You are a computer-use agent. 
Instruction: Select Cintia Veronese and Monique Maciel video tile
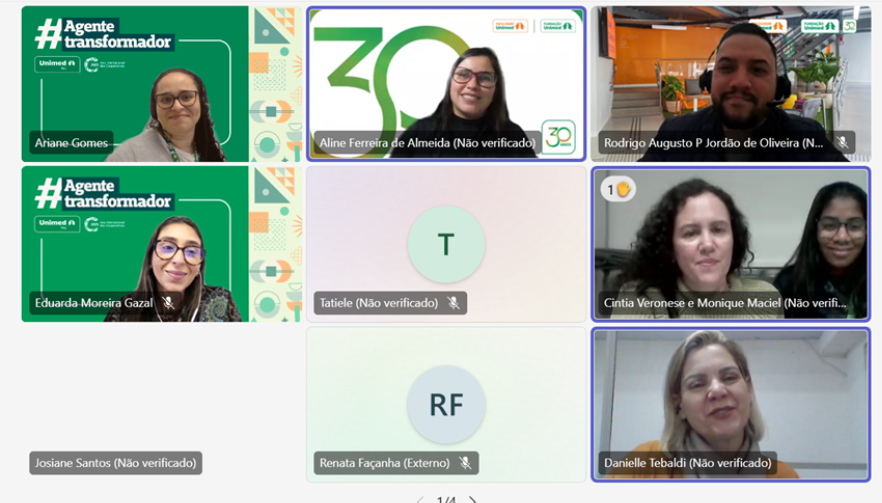point(731,244)
